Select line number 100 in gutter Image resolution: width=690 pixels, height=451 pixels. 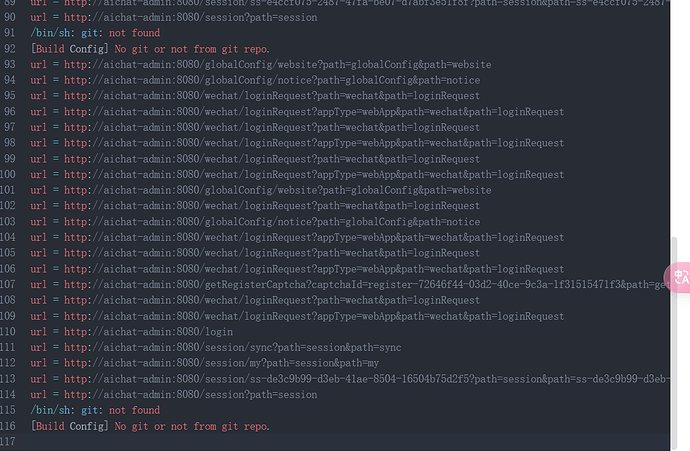click(x=8, y=174)
